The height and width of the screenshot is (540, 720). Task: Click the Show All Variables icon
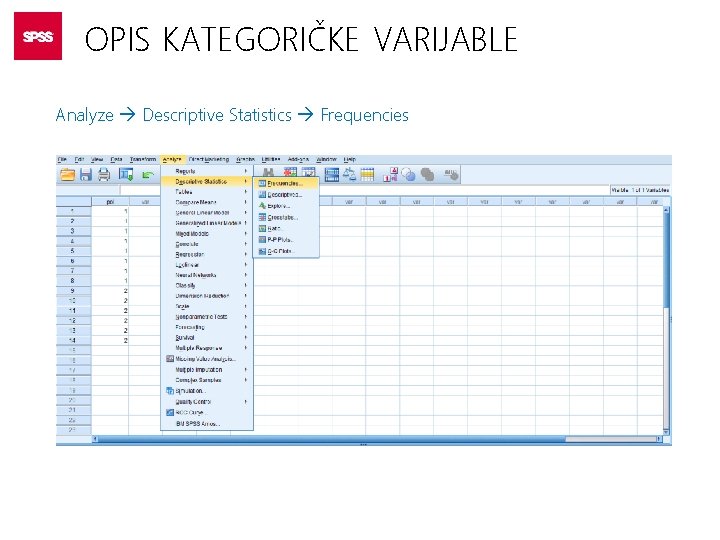(x=428, y=175)
